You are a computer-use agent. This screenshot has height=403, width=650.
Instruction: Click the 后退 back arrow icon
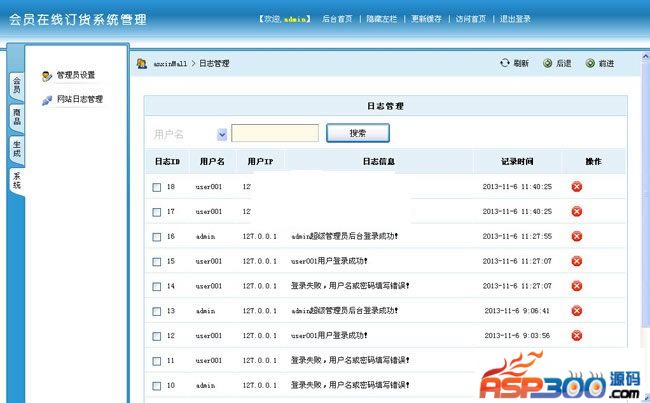(x=548, y=63)
